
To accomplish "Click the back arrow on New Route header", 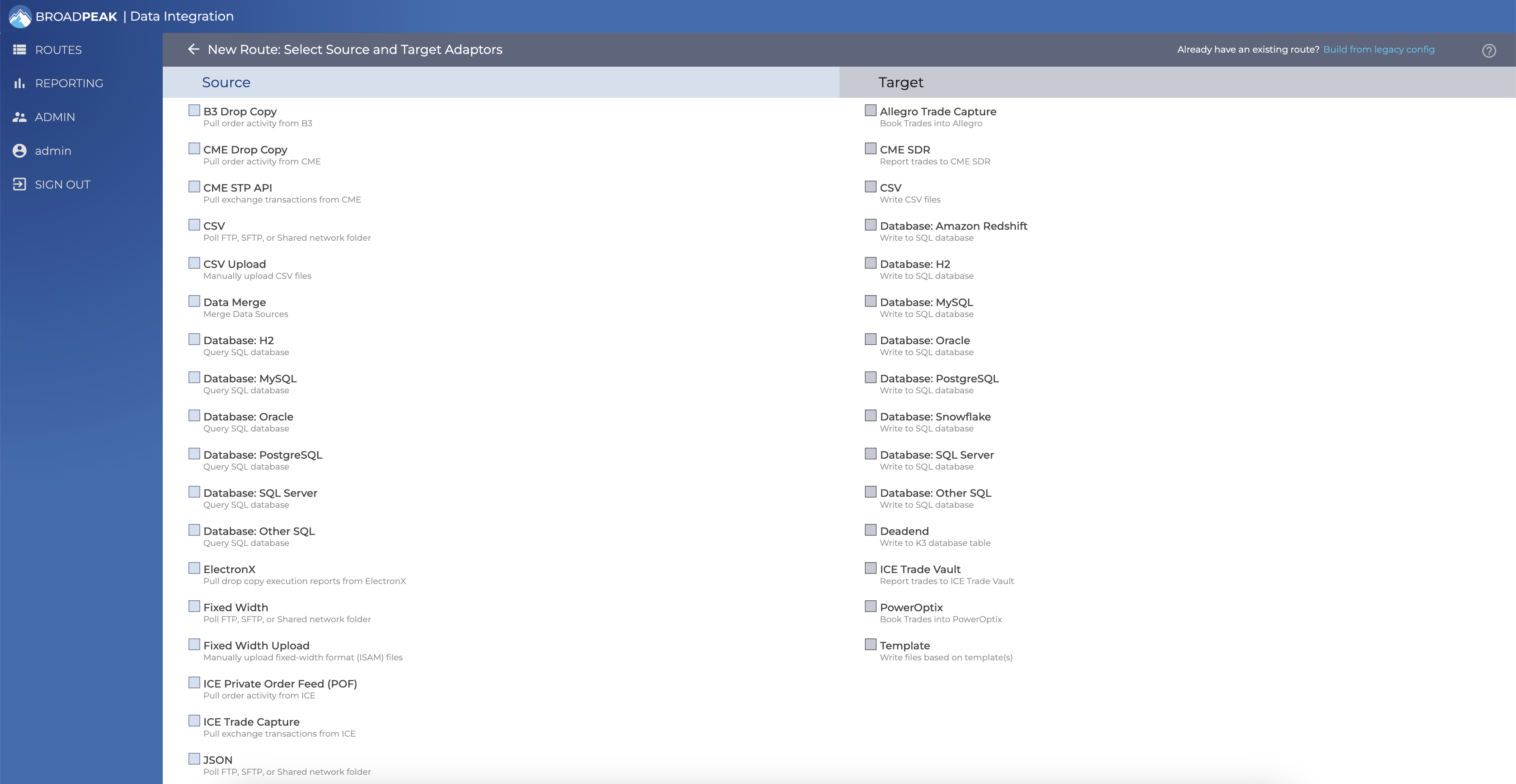I will pyautogui.click(x=194, y=50).
